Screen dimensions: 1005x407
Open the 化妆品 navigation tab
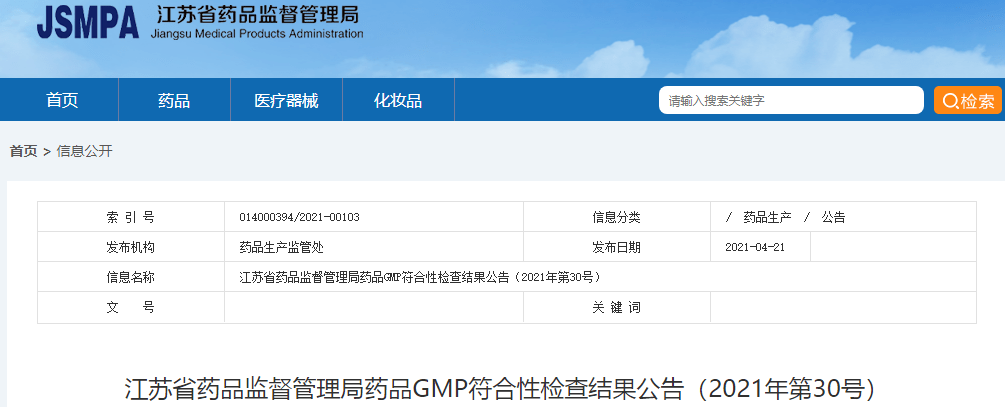(398, 100)
